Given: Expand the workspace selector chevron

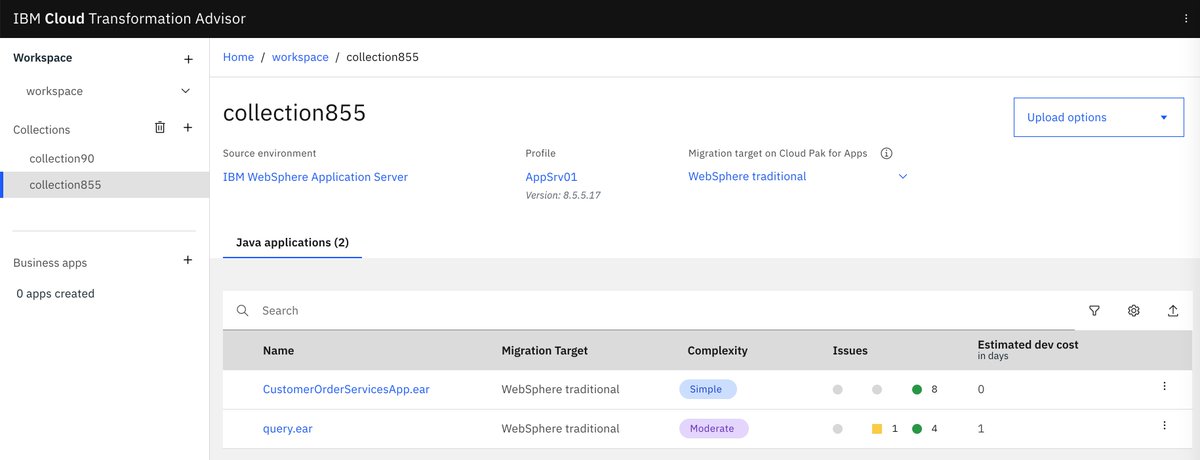Looking at the screenshot, I should click(185, 91).
